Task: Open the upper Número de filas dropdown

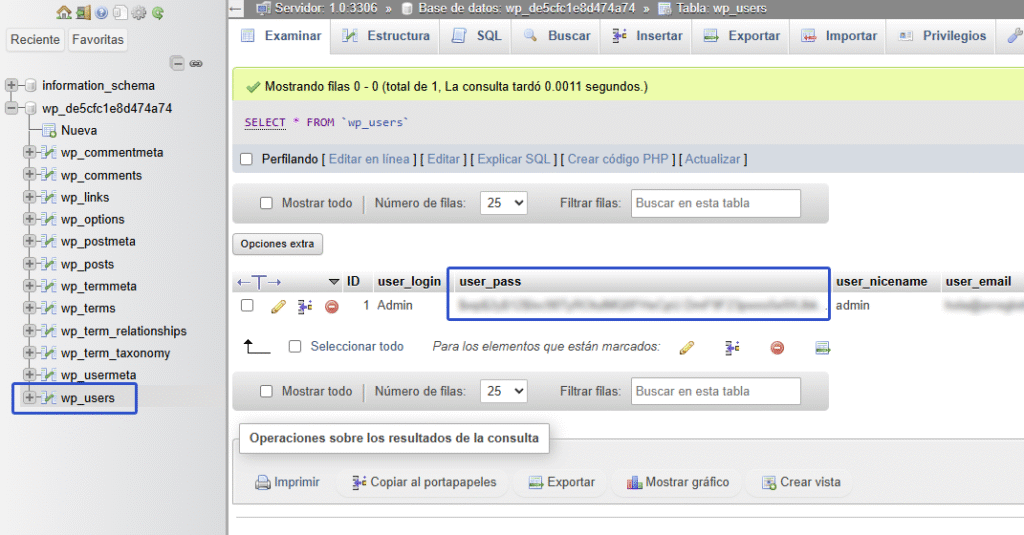Action: coord(504,203)
